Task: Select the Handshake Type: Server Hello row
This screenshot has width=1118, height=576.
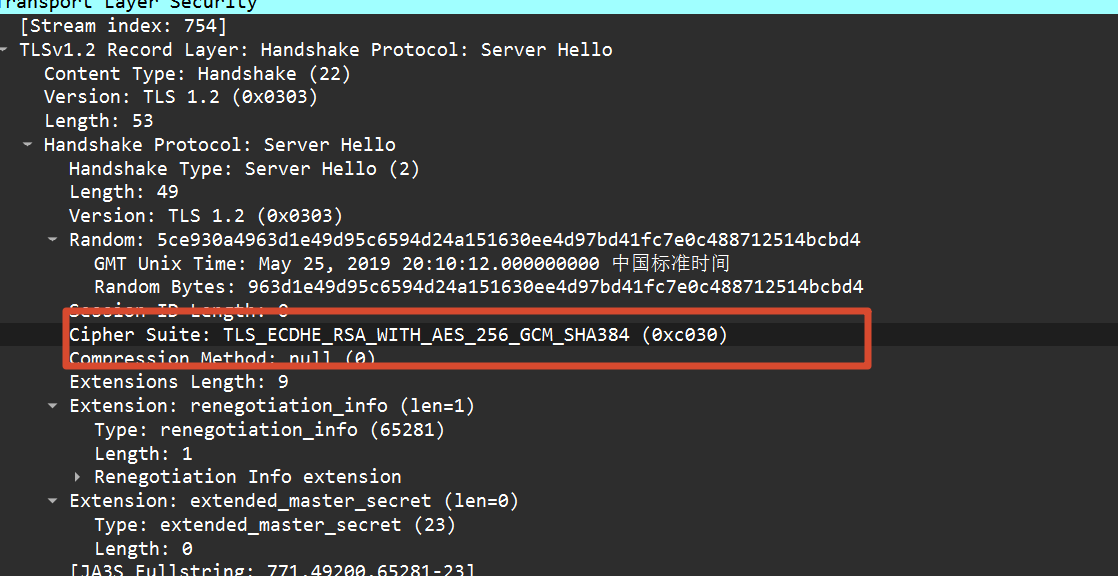Action: 245,169
